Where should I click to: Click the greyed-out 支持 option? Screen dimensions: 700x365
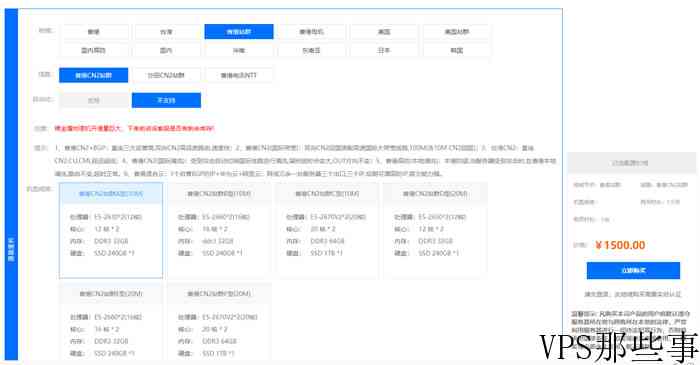[x=93, y=100]
